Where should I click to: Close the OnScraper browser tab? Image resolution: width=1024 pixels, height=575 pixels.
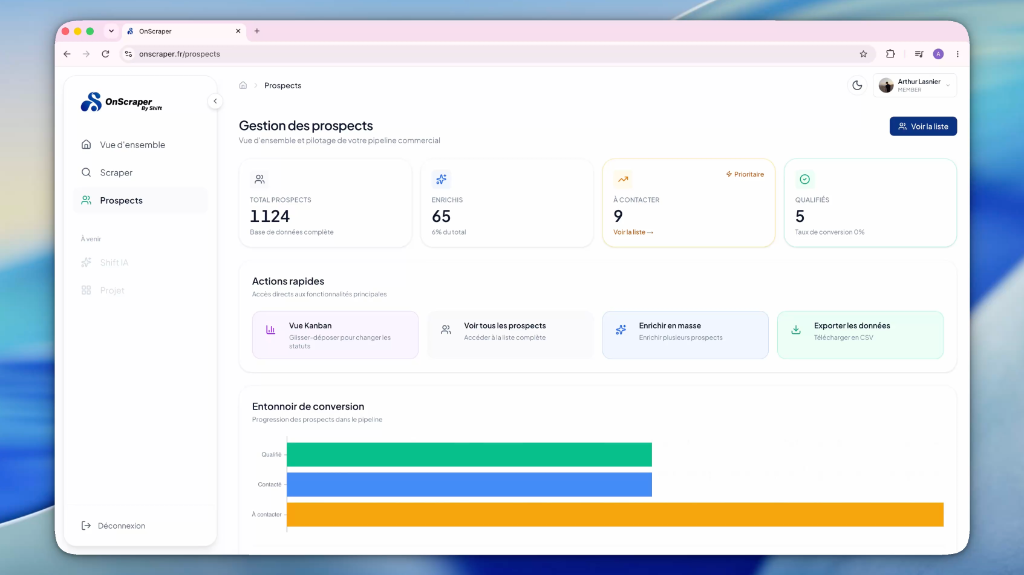pyautogui.click(x=238, y=31)
